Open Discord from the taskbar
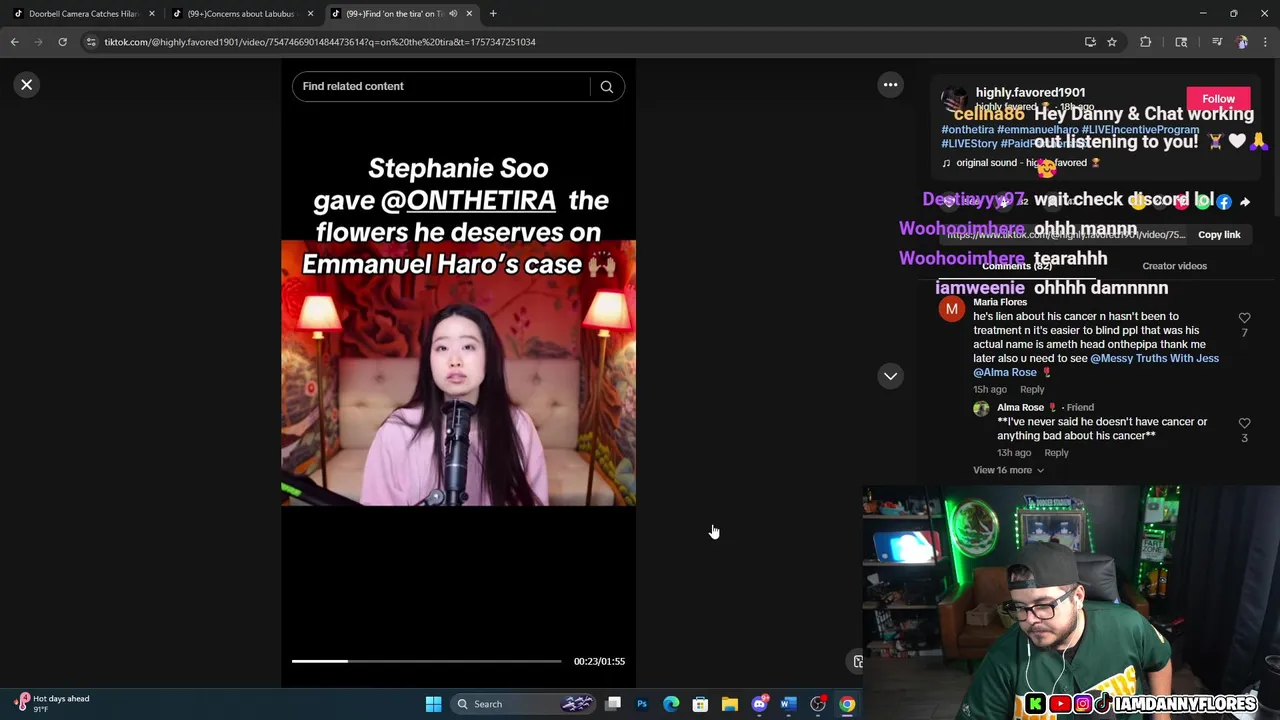Viewport: 1280px width, 720px height. (x=760, y=704)
